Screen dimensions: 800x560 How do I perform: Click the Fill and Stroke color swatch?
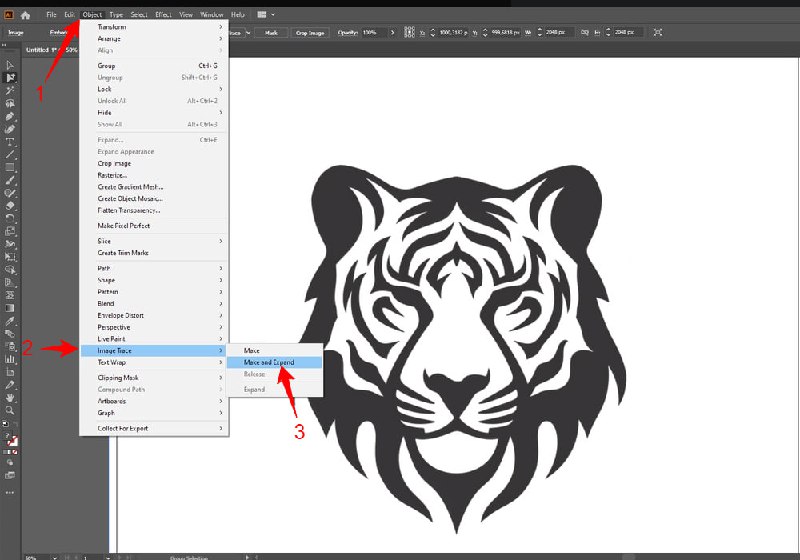[10, 440]
